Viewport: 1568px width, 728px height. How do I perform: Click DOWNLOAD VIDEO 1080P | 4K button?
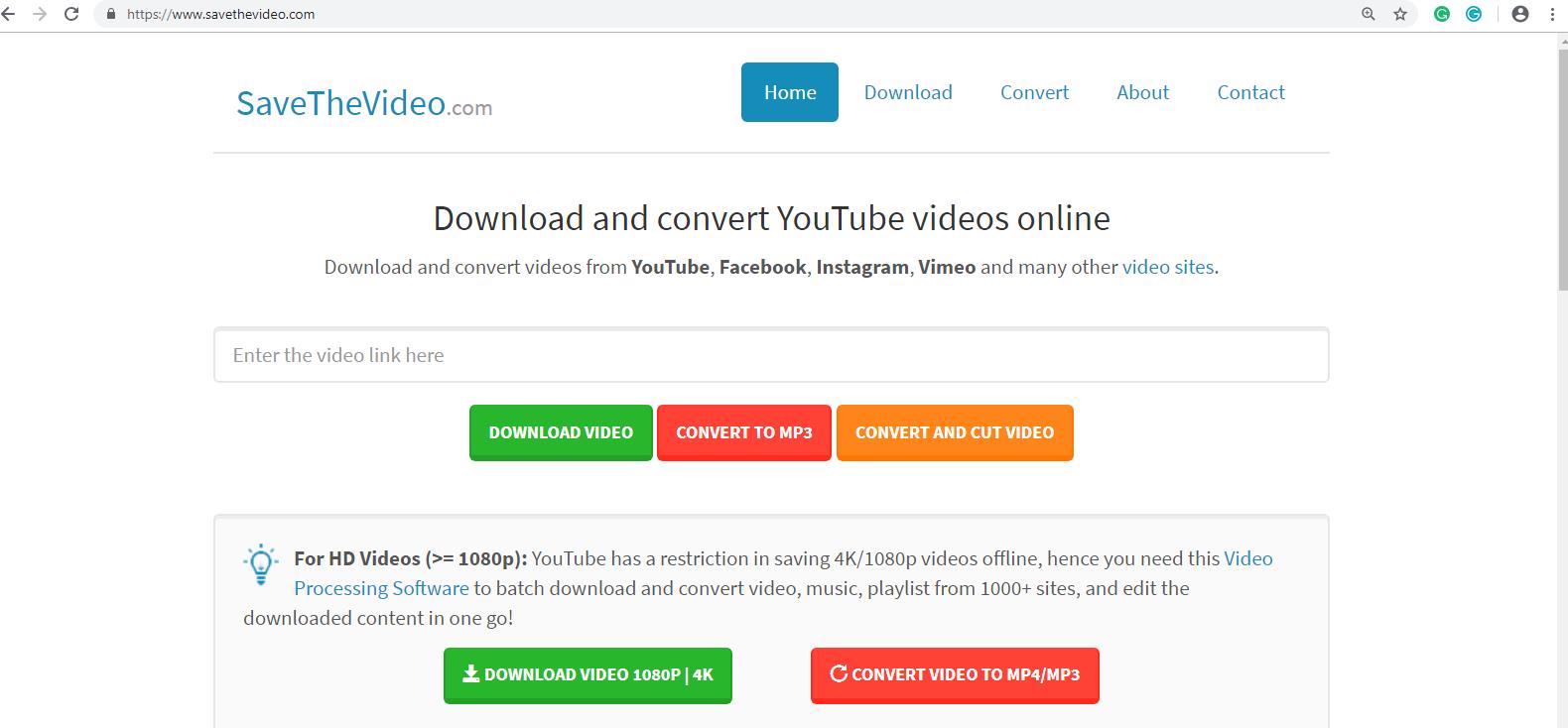(x=588, y=674)
